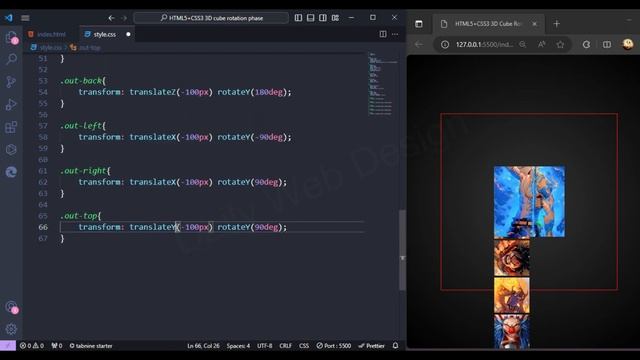Switch to the style.css tab
Image resolution: width=640 pixels, height=360 pixels.
coord(104,34)
